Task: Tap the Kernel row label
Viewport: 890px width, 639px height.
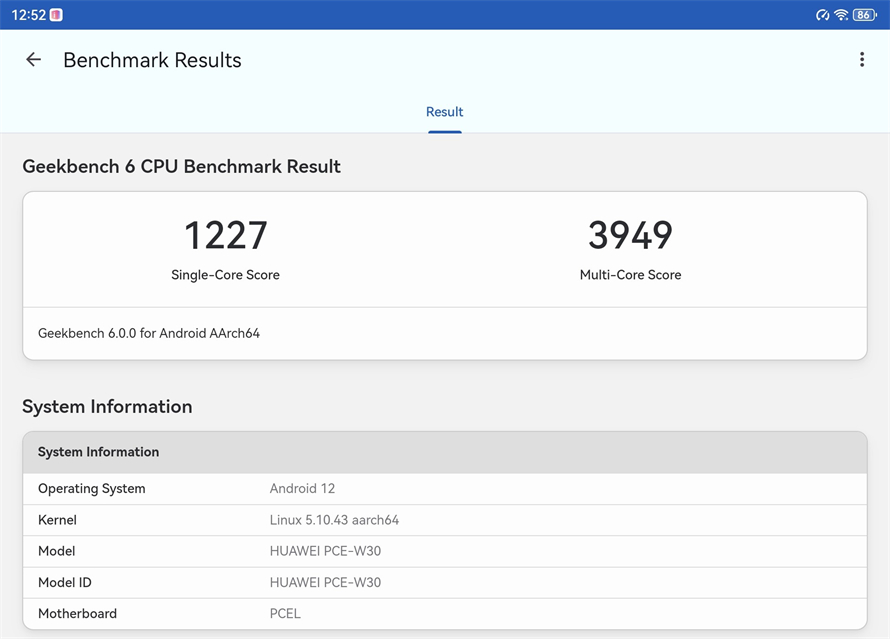Action: tap(57, 520)
